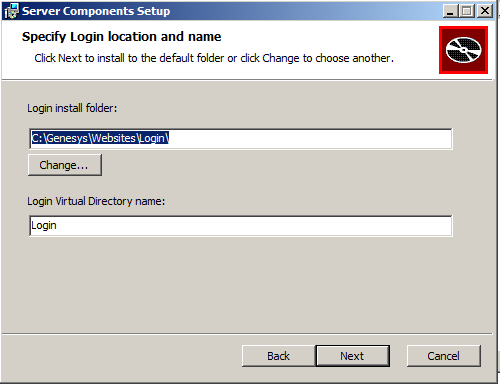Click the 'Click Next to install' instruction text
This screenshot has width=500, height=384.
tap(214, 58)
